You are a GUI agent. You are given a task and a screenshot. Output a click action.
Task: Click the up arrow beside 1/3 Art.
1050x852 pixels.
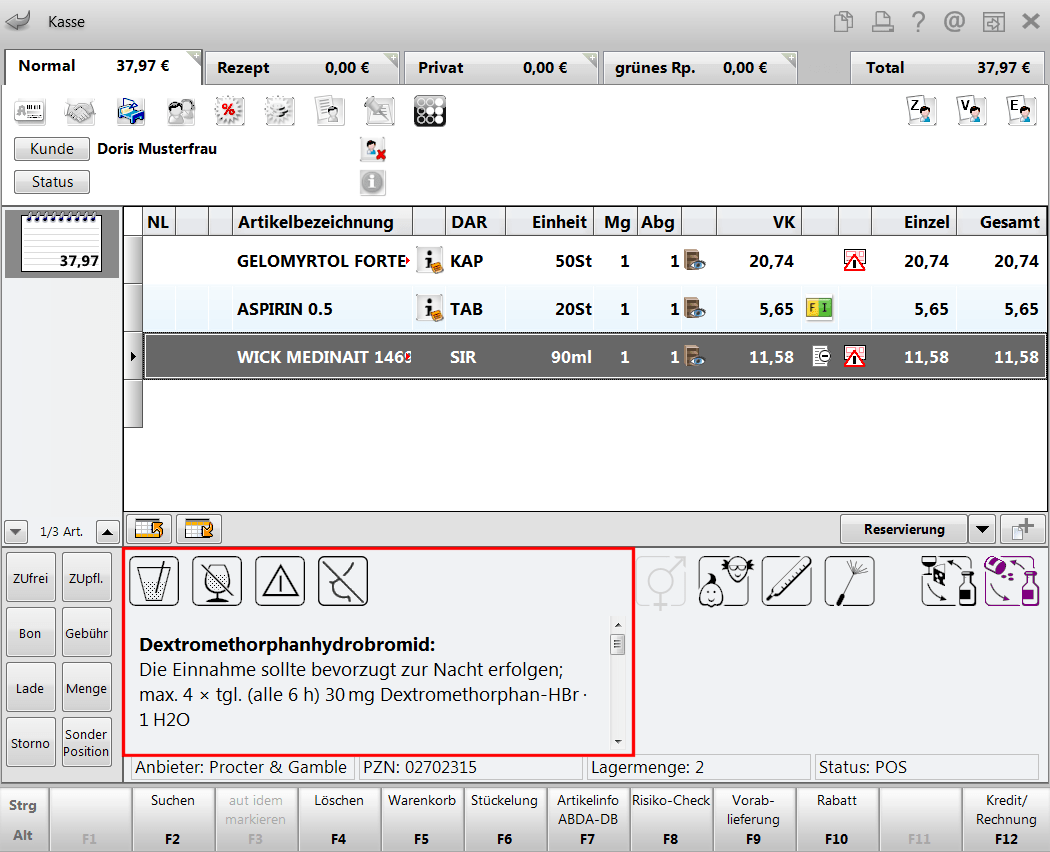point(107,532)
